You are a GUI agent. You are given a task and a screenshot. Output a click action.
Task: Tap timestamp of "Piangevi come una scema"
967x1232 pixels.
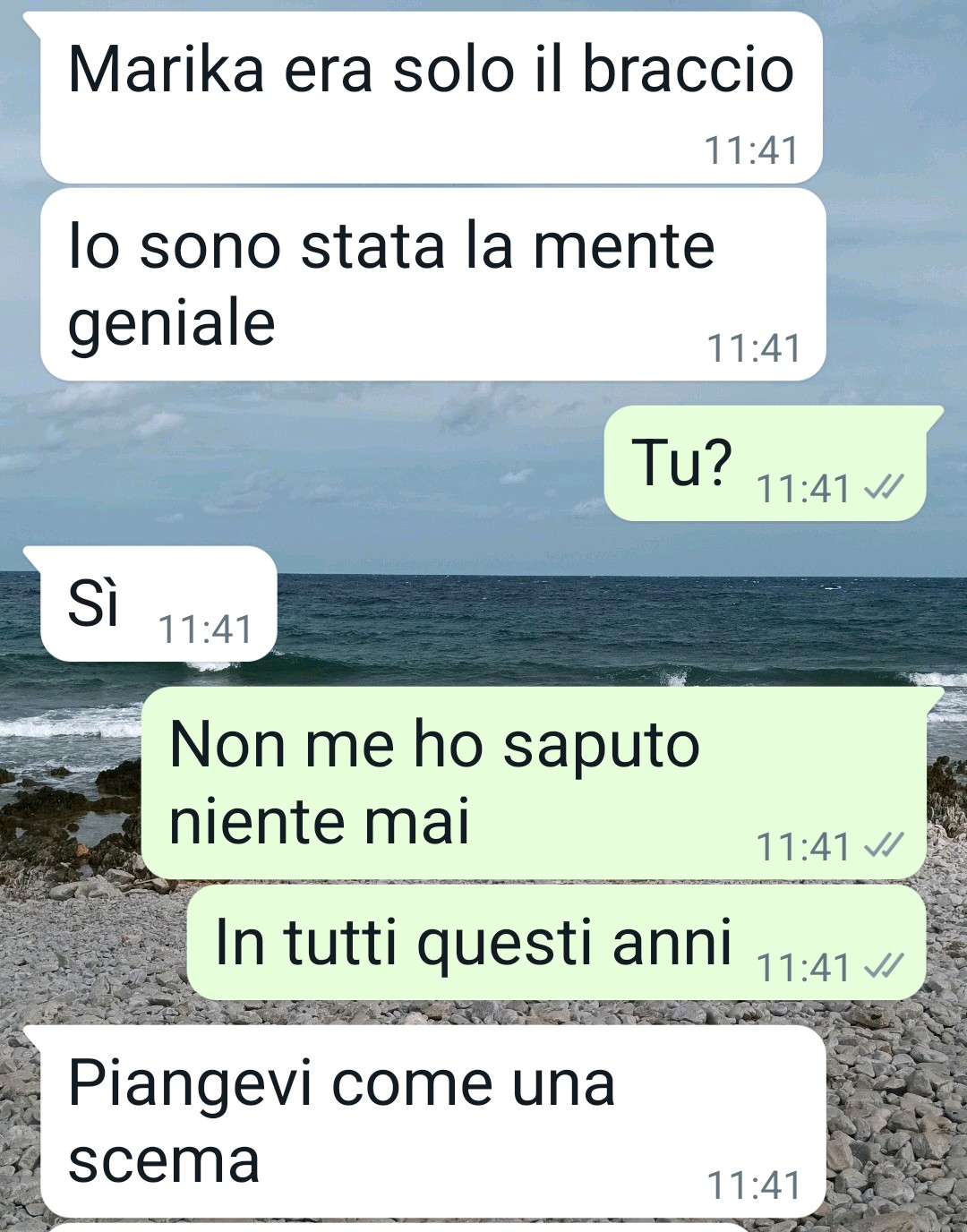754,1185
